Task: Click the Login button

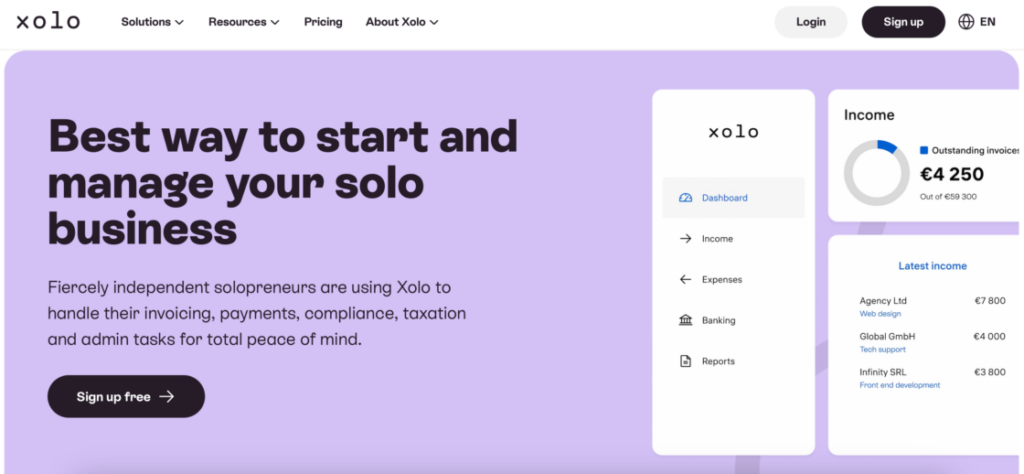Action: 810,22
